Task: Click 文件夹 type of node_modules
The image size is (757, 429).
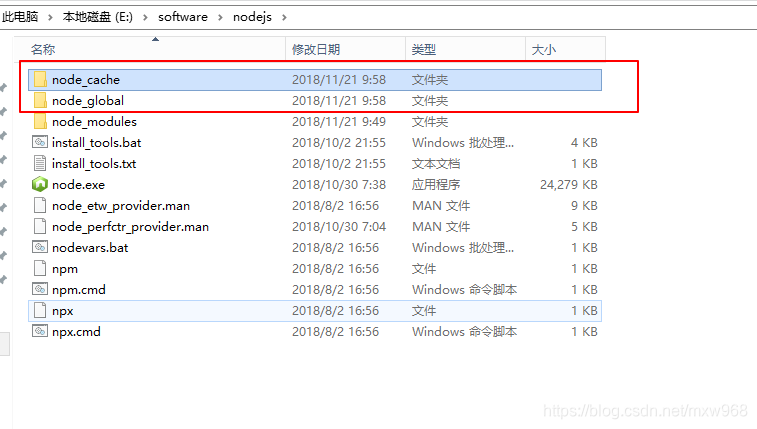Action: (x=430, y=122)
